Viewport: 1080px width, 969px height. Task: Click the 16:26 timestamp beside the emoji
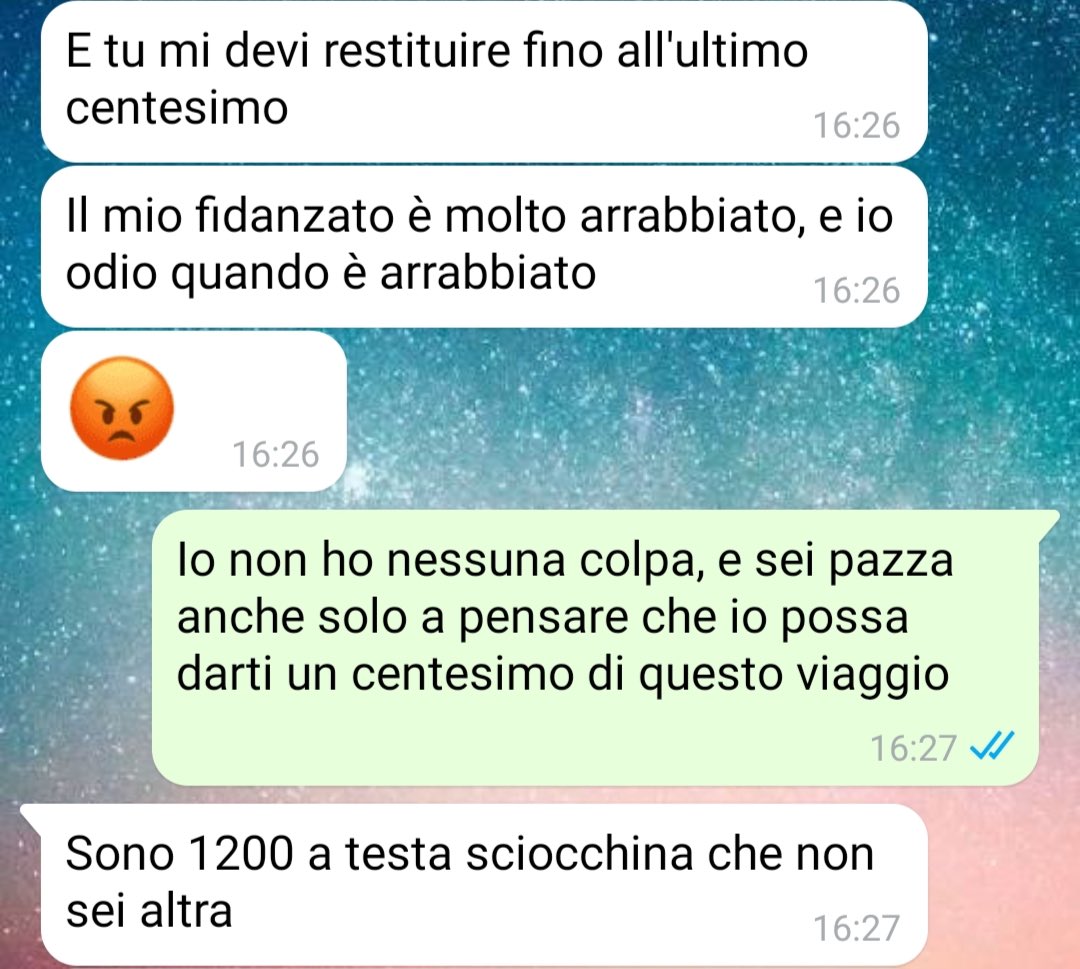click(276, 455)
